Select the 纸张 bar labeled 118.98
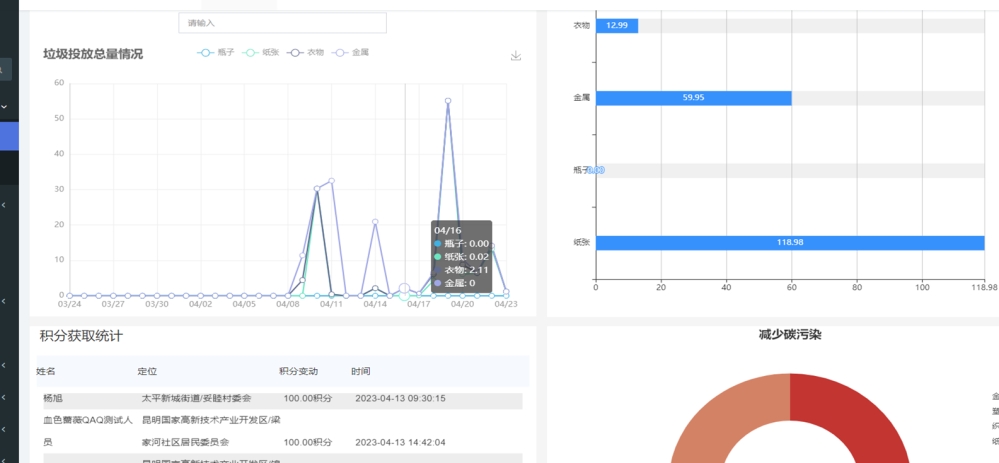This screenshot has width=999, height=463. tap(790, 243)
